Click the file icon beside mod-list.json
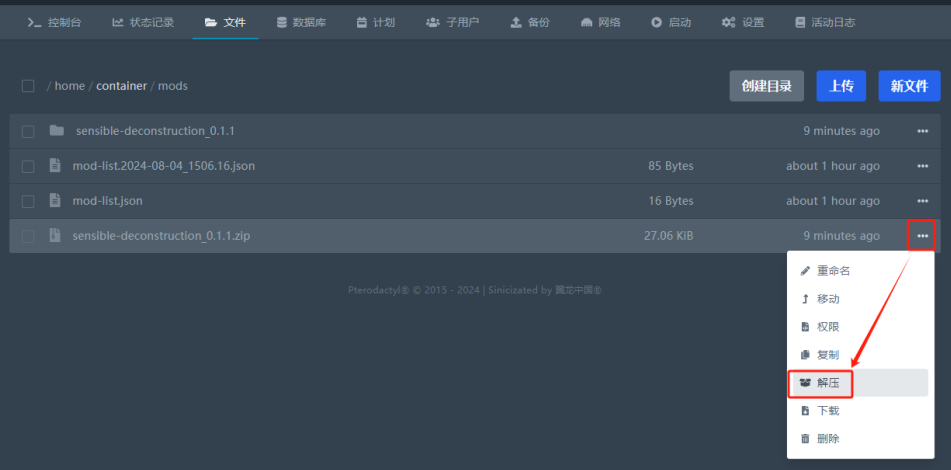This screenshot has width=951, height=470. [56, 201]
